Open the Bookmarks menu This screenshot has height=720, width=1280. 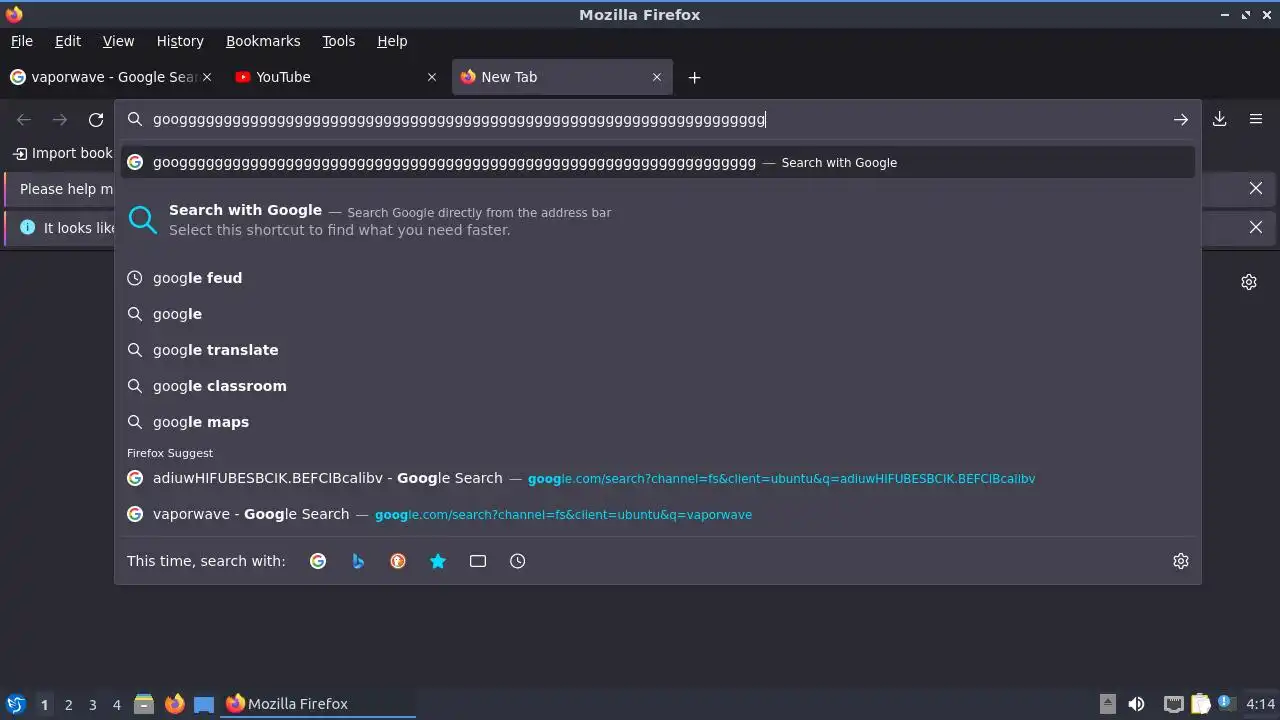(x=263, y=41)
